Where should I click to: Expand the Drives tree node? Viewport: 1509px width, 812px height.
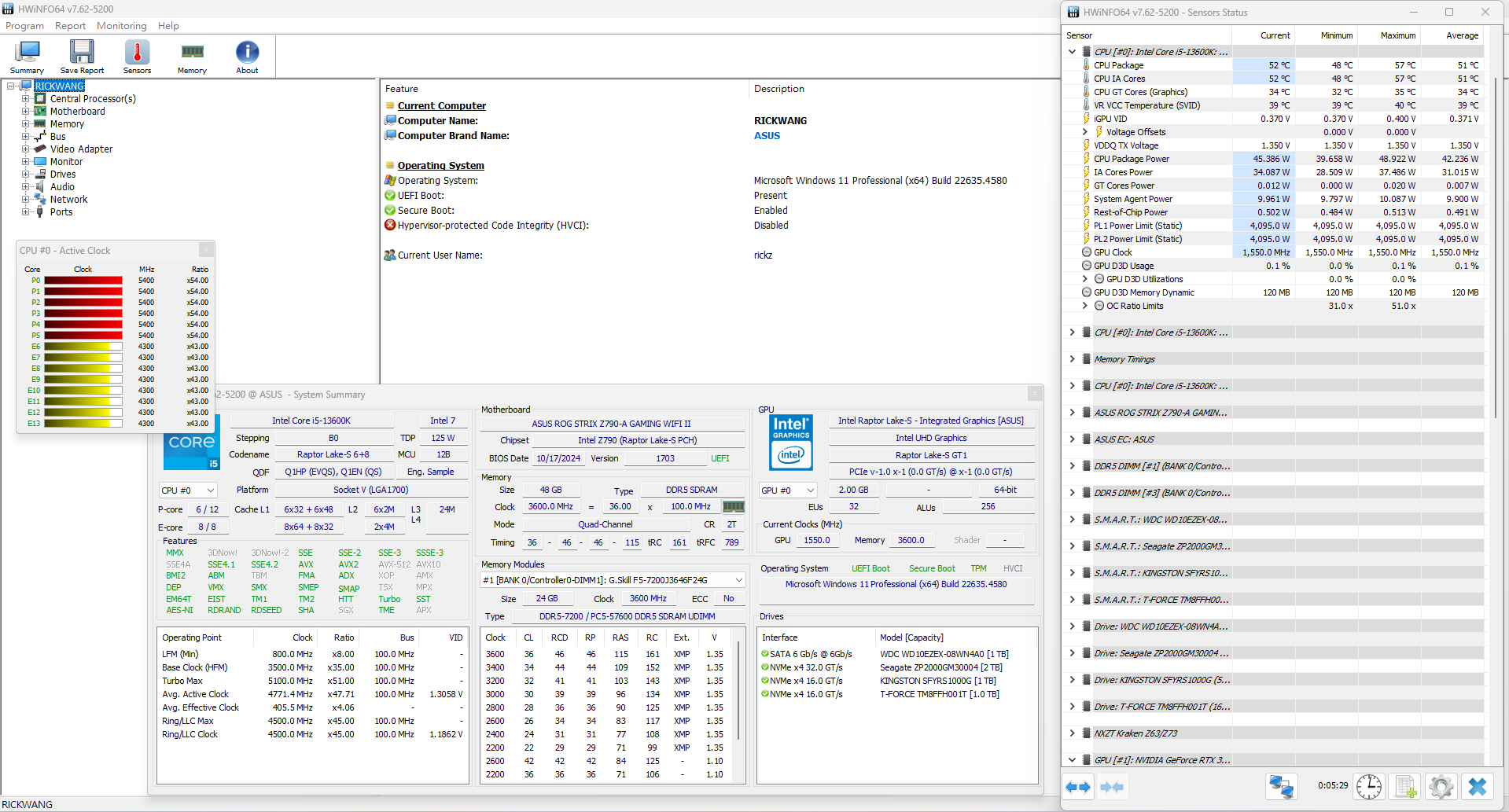[x=26, y=175]
